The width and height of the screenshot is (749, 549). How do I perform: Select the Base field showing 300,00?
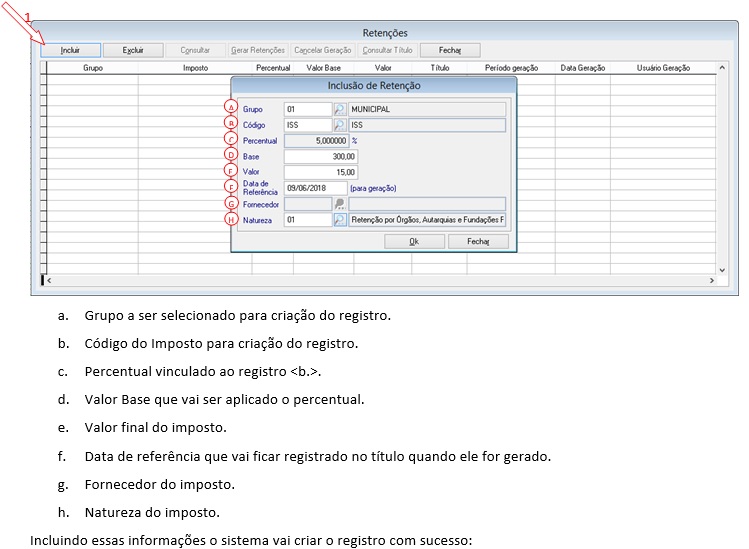(321, 157)
